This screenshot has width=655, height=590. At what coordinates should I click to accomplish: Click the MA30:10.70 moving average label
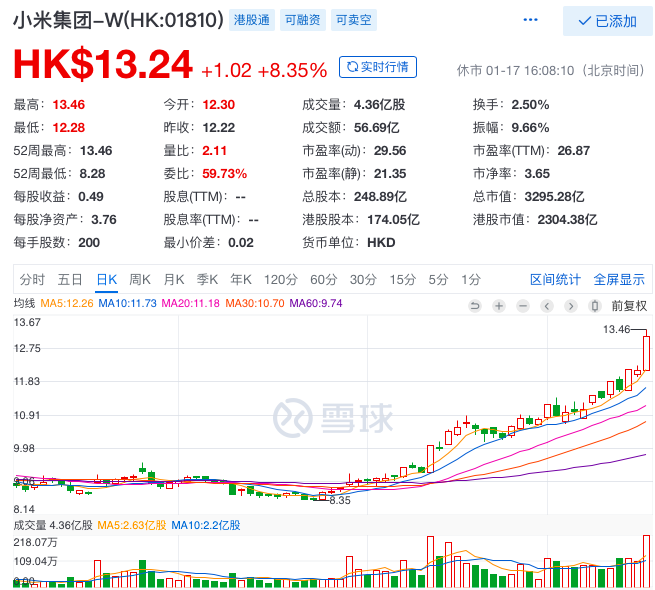click(255, 303)
